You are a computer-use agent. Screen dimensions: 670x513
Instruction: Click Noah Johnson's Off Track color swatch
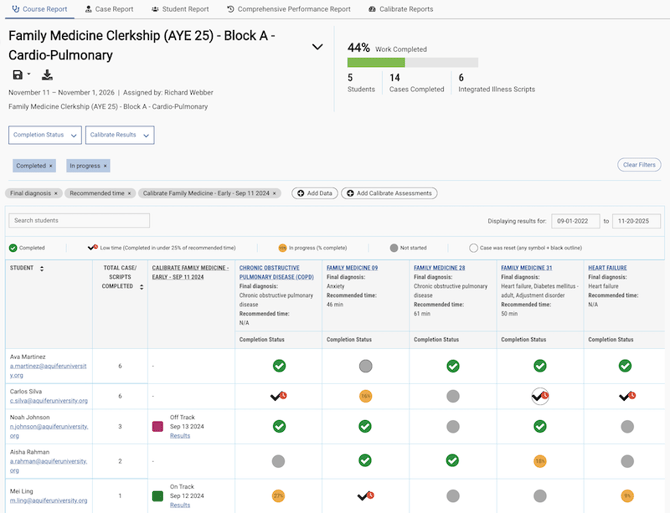[x=158, y=426]
